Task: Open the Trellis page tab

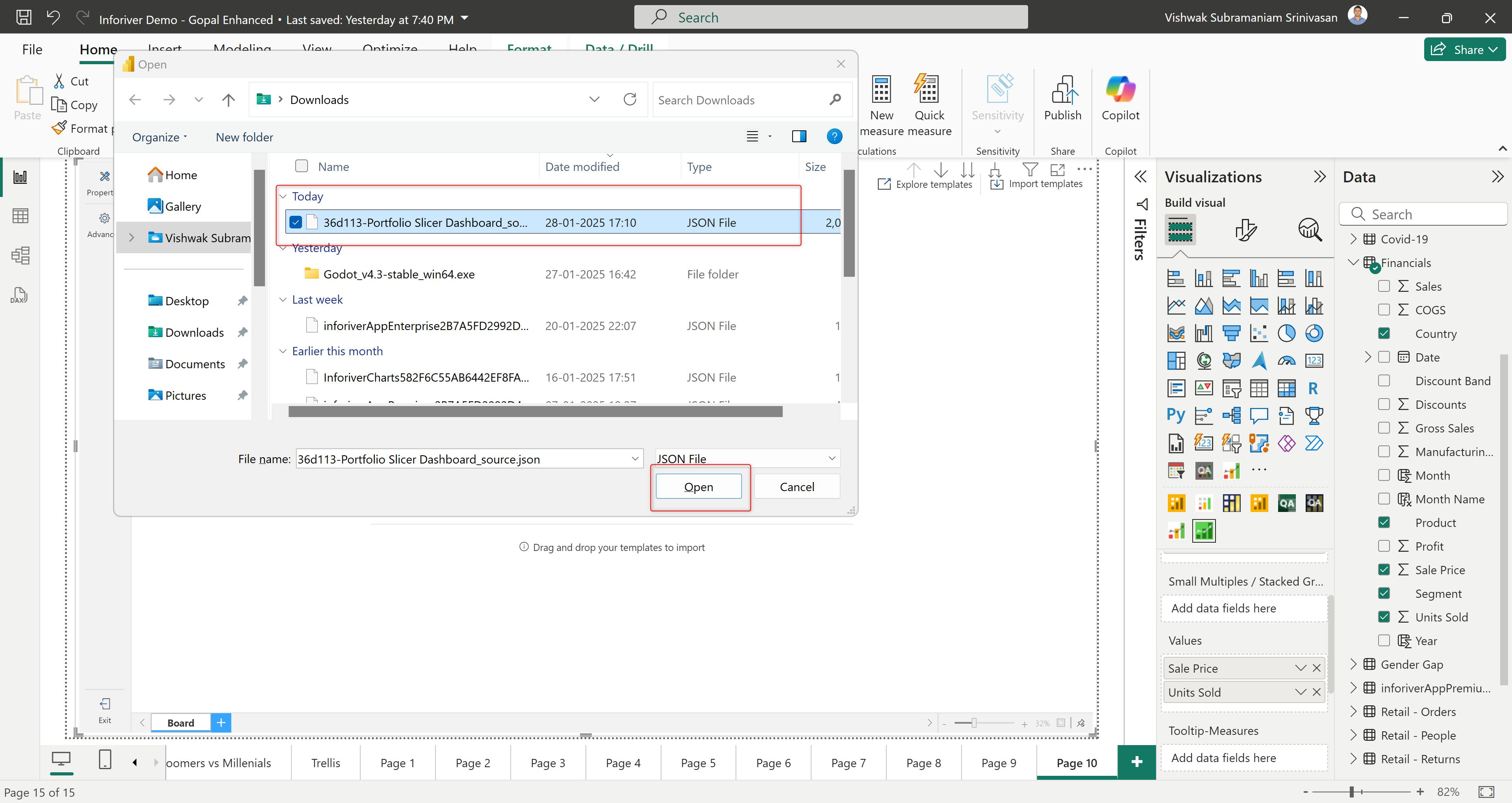Action: (325, 762)
